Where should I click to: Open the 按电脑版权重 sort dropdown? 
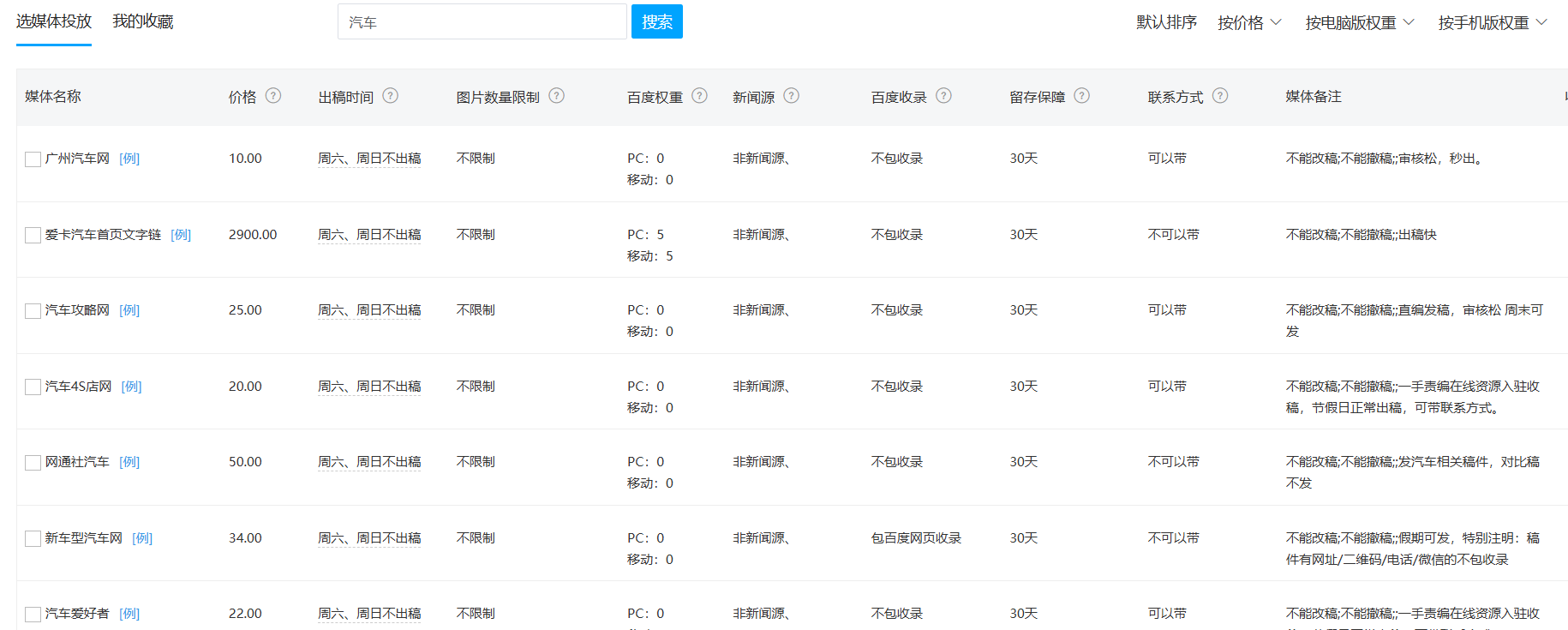point(1359,23)
